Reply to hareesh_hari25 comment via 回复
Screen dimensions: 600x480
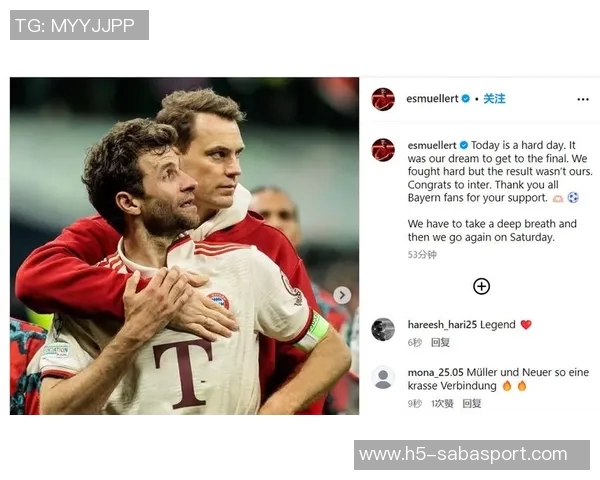(x=440, y=343)
